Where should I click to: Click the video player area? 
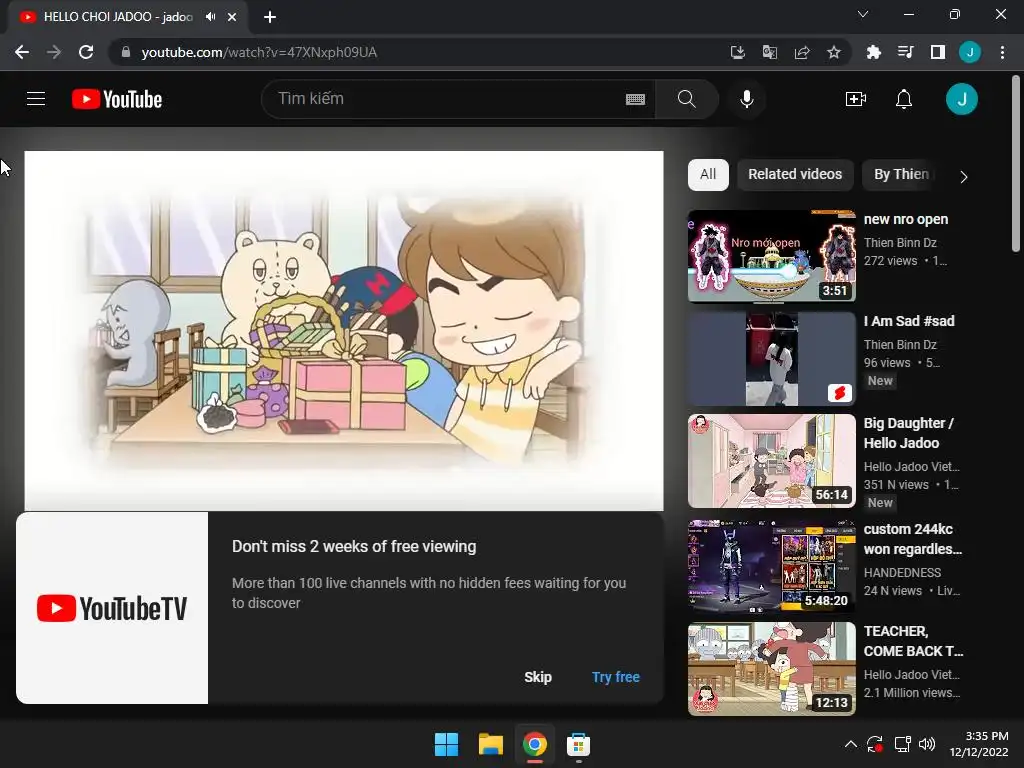(344, 330)
